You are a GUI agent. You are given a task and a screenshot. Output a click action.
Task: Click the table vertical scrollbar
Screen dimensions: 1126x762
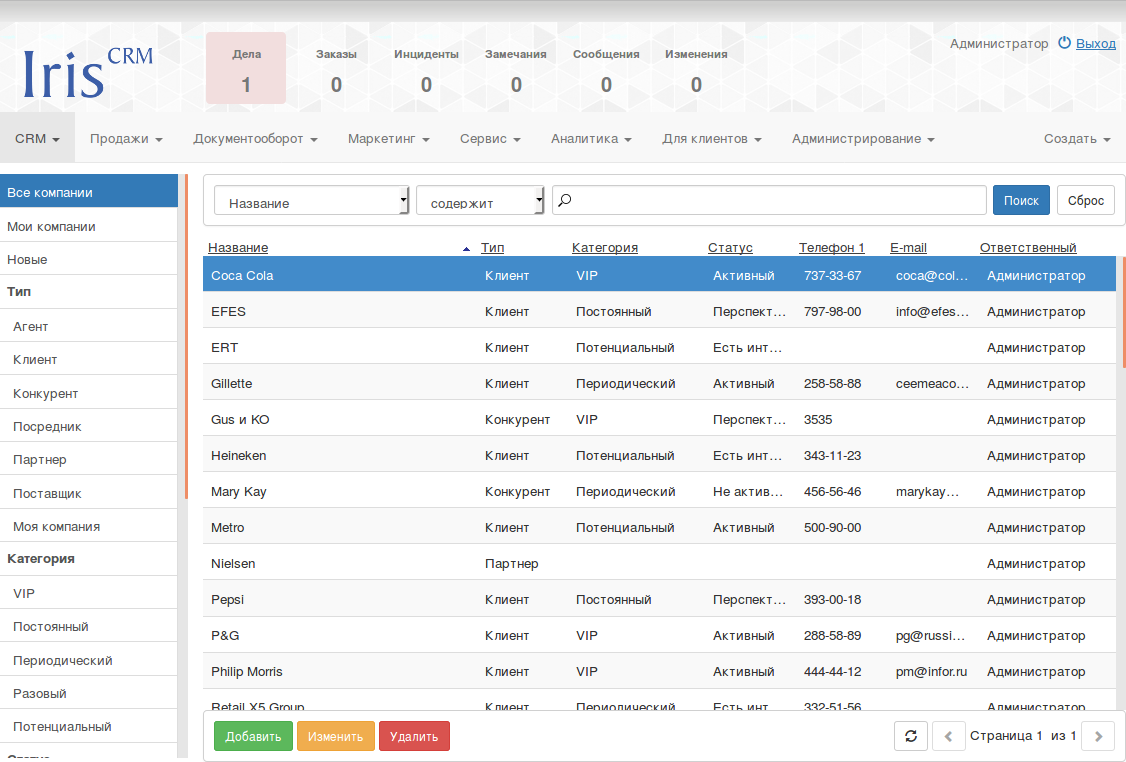tap(1123, 312)
